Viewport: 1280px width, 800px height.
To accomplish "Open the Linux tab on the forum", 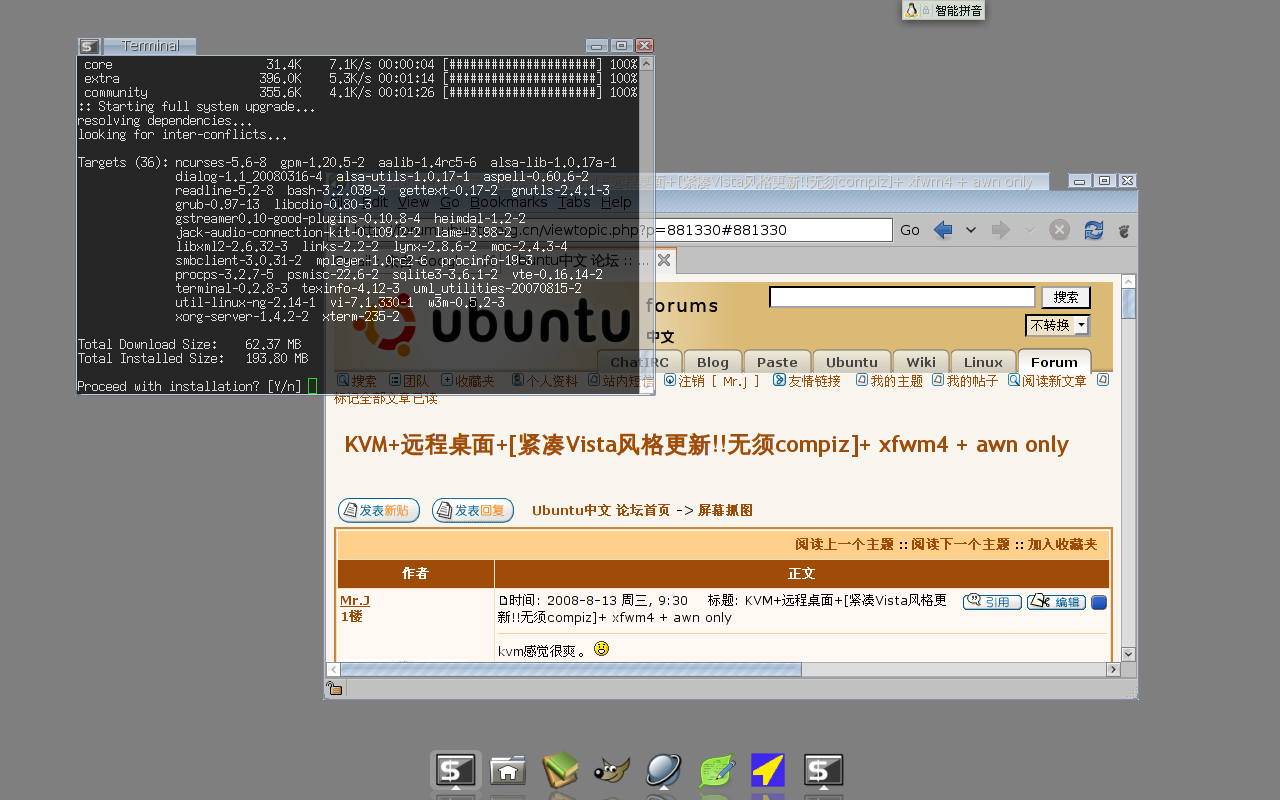I will tap(983, 362).
